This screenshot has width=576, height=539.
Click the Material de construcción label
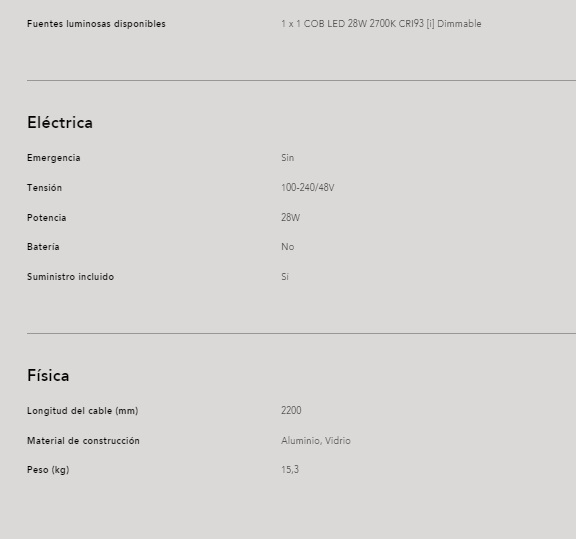(83, 441)
